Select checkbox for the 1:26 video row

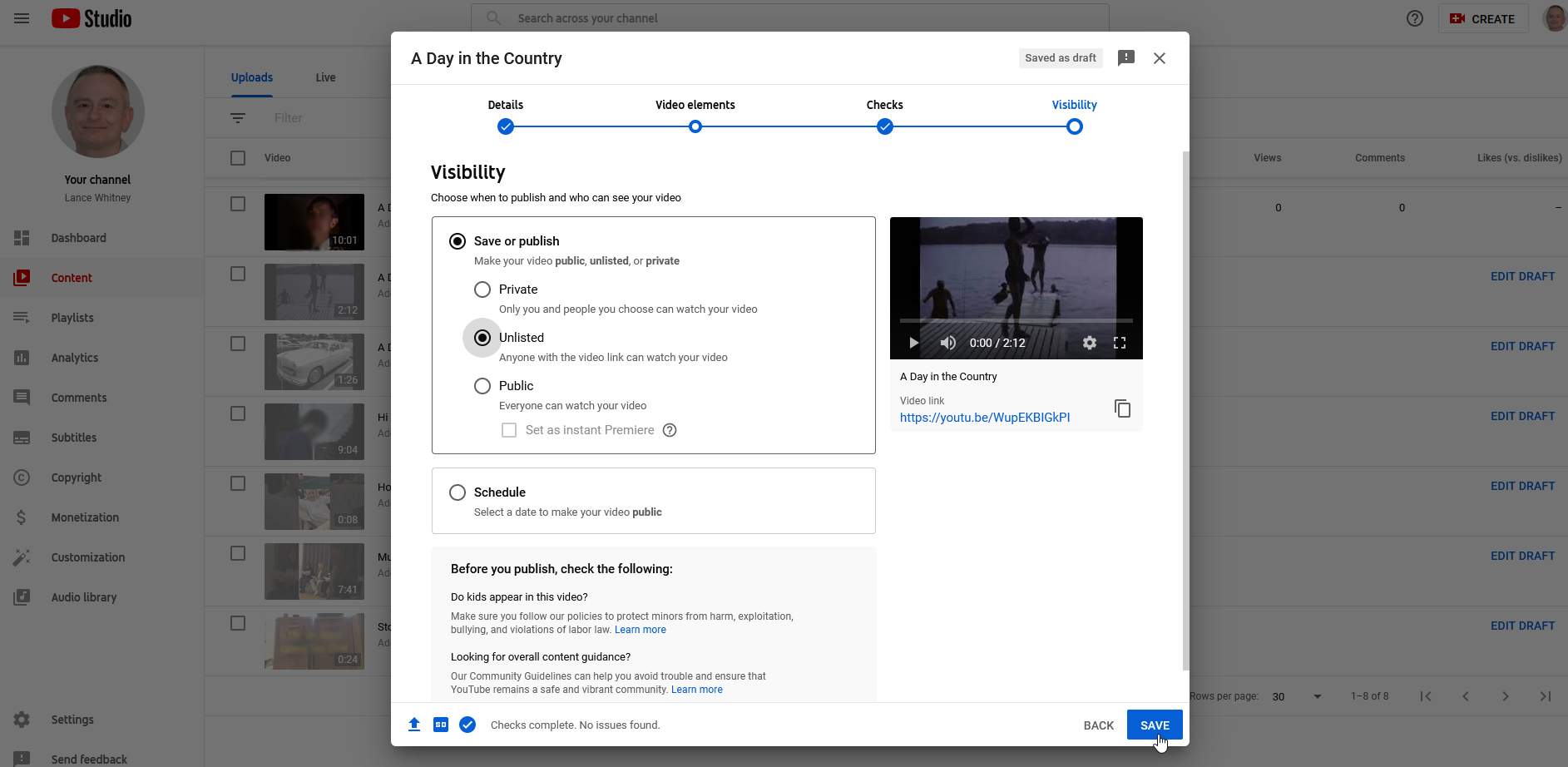click(238, 344)
